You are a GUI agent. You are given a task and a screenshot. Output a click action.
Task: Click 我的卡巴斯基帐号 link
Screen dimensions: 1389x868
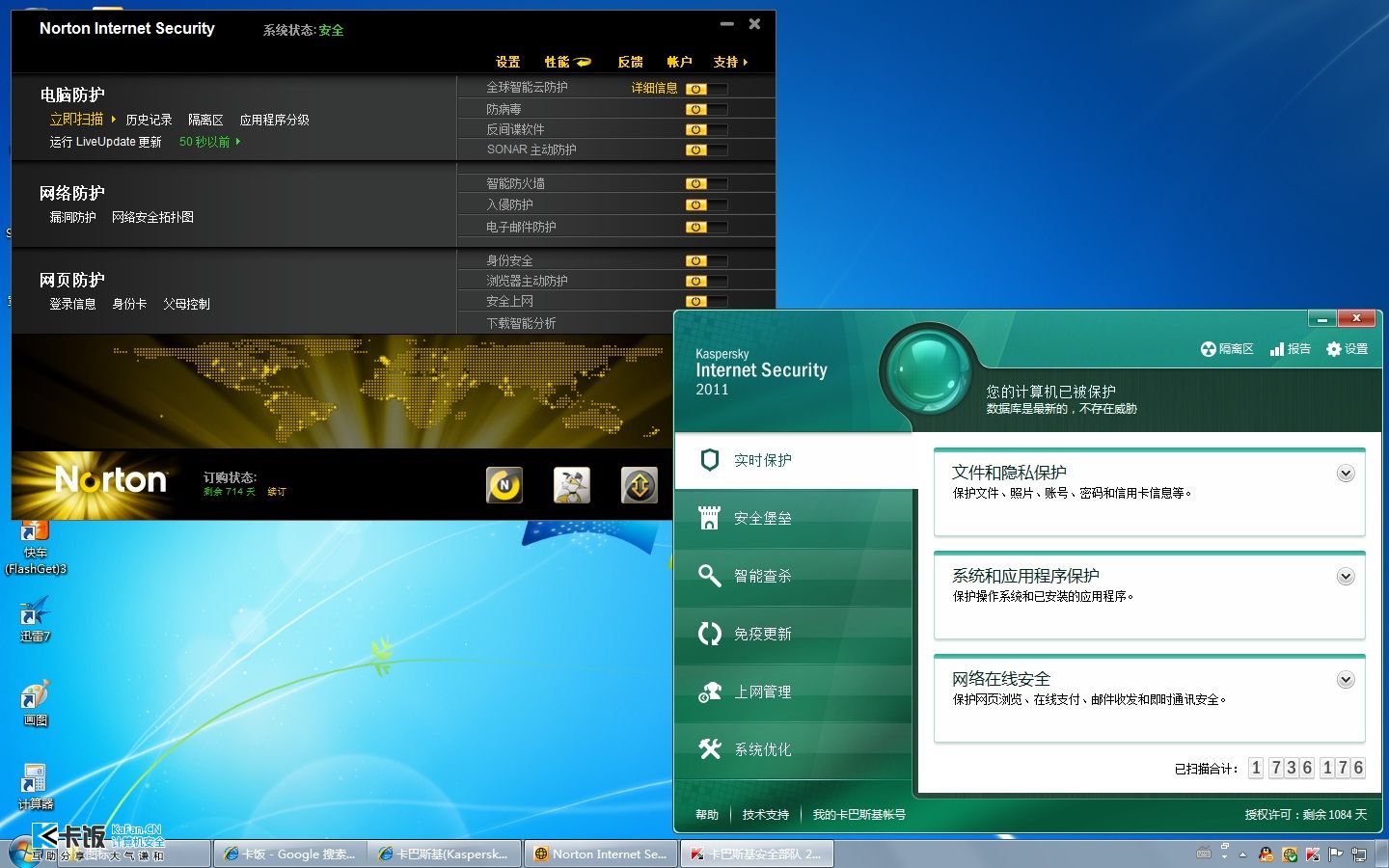click(x=859, y=815)
